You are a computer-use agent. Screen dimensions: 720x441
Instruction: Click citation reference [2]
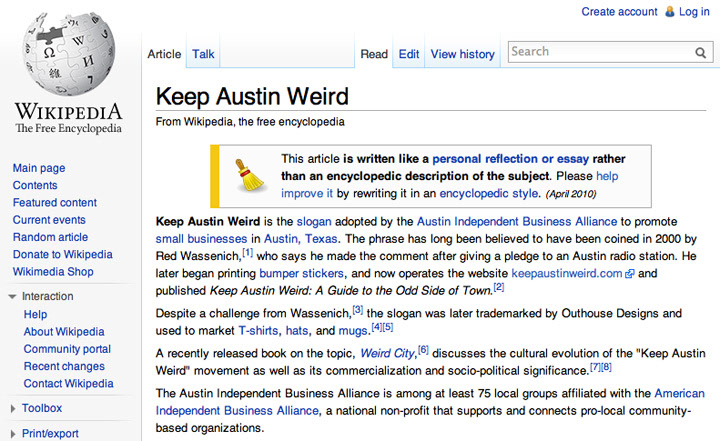pos(499,287)
